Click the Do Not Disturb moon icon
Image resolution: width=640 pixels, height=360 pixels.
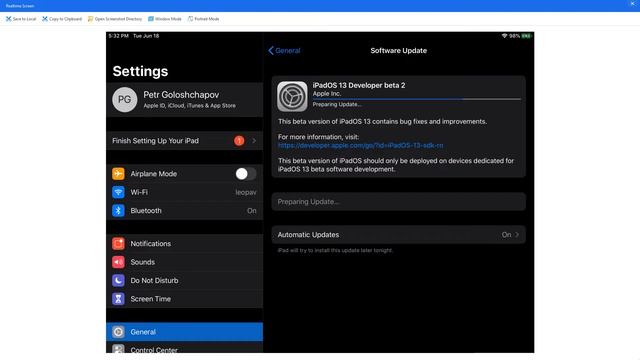click(118, 280)
